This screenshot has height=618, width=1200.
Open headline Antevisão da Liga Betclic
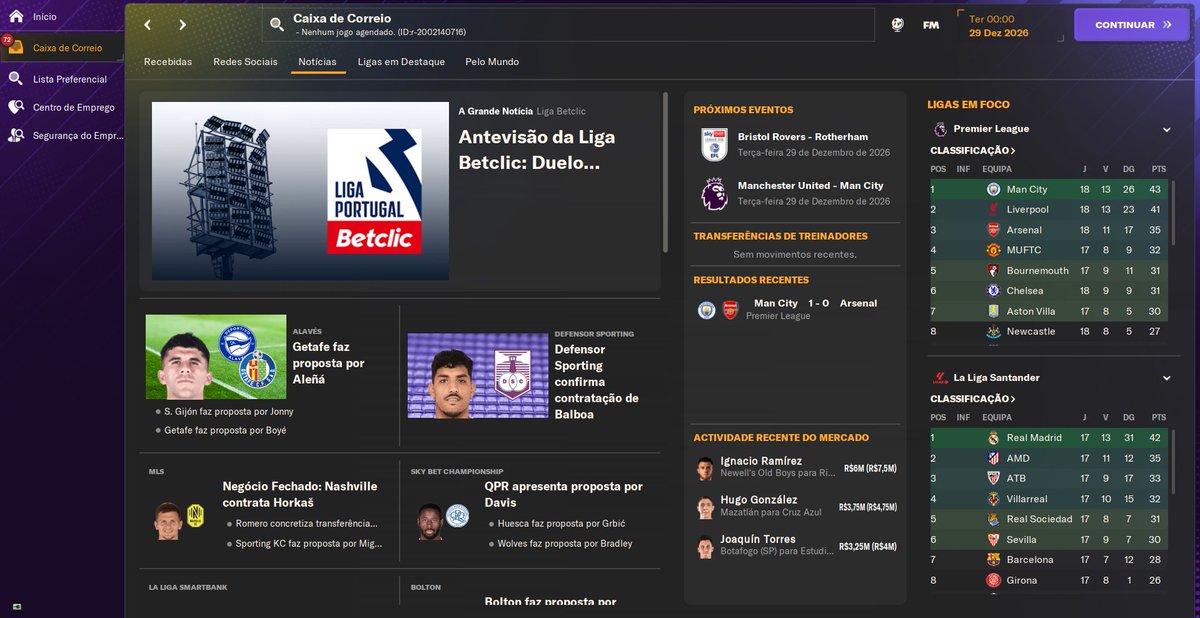[537, 150]
